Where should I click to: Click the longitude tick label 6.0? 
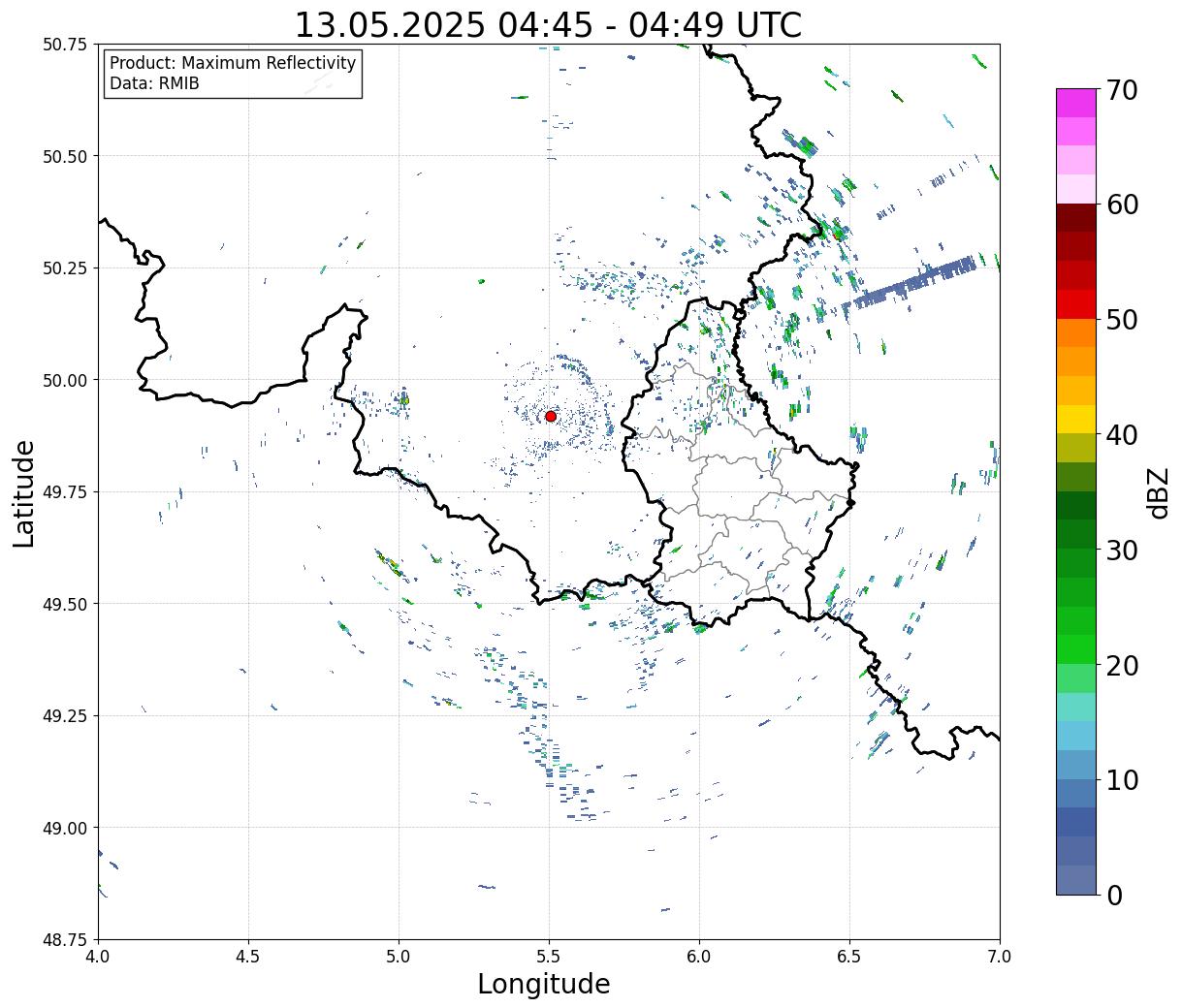[x=699, y=957]
